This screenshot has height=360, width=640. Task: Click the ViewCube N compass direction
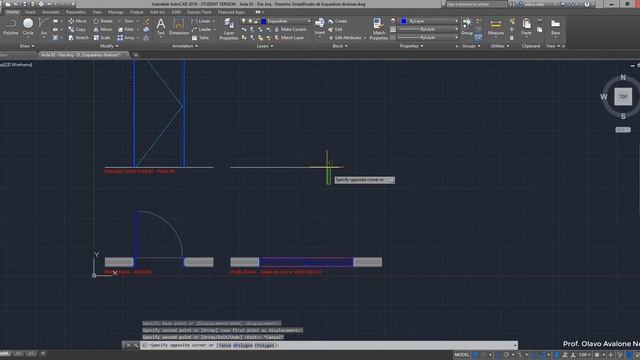pyautogui.click(x=623, y=77)
